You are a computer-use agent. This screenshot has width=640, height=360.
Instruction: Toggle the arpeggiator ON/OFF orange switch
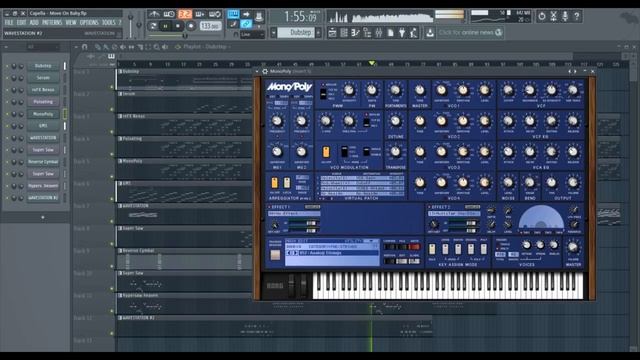point(275,182)
